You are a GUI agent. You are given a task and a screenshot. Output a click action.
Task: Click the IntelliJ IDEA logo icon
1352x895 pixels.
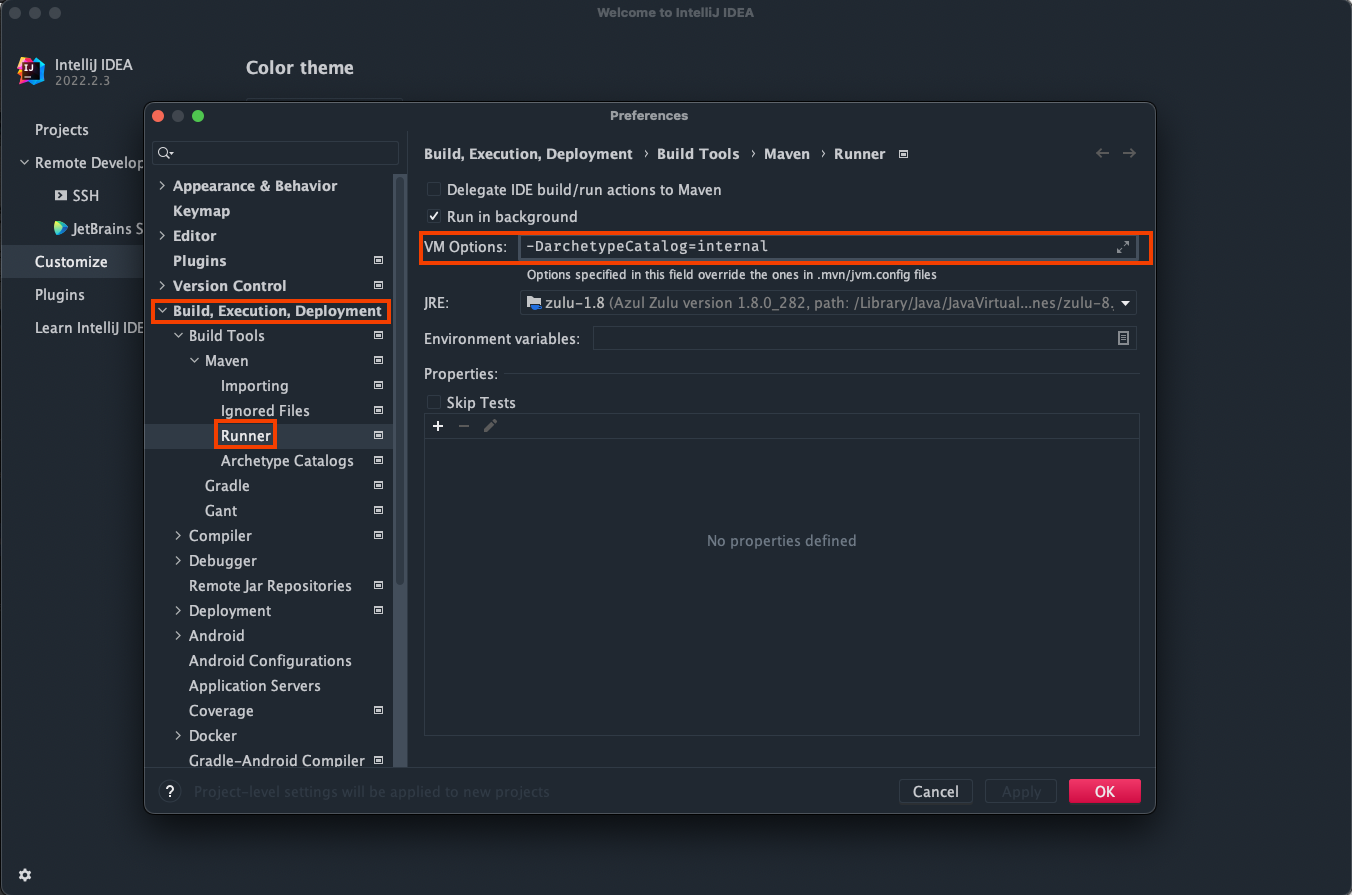click(31, 70)
